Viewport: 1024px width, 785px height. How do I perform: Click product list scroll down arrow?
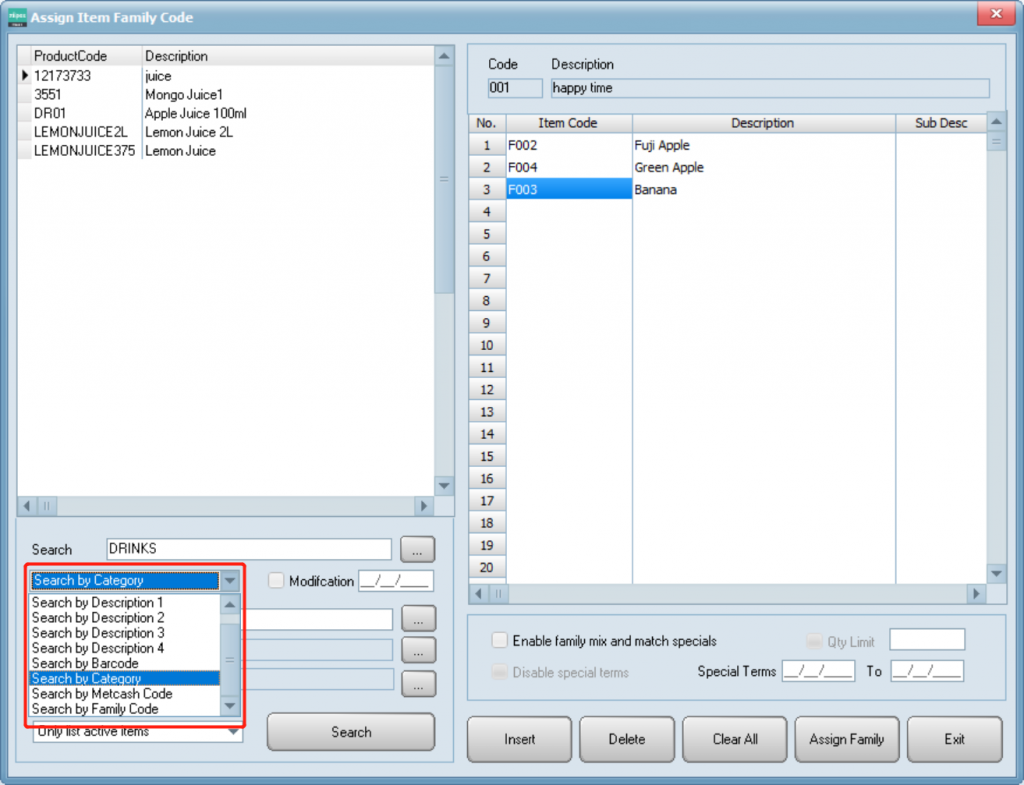point(445,485)
